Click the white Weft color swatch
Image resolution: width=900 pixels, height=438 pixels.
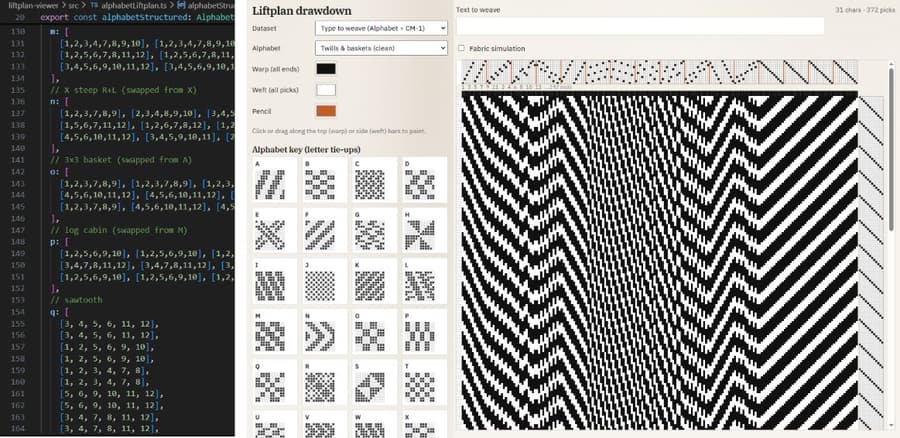click(326, 90)
